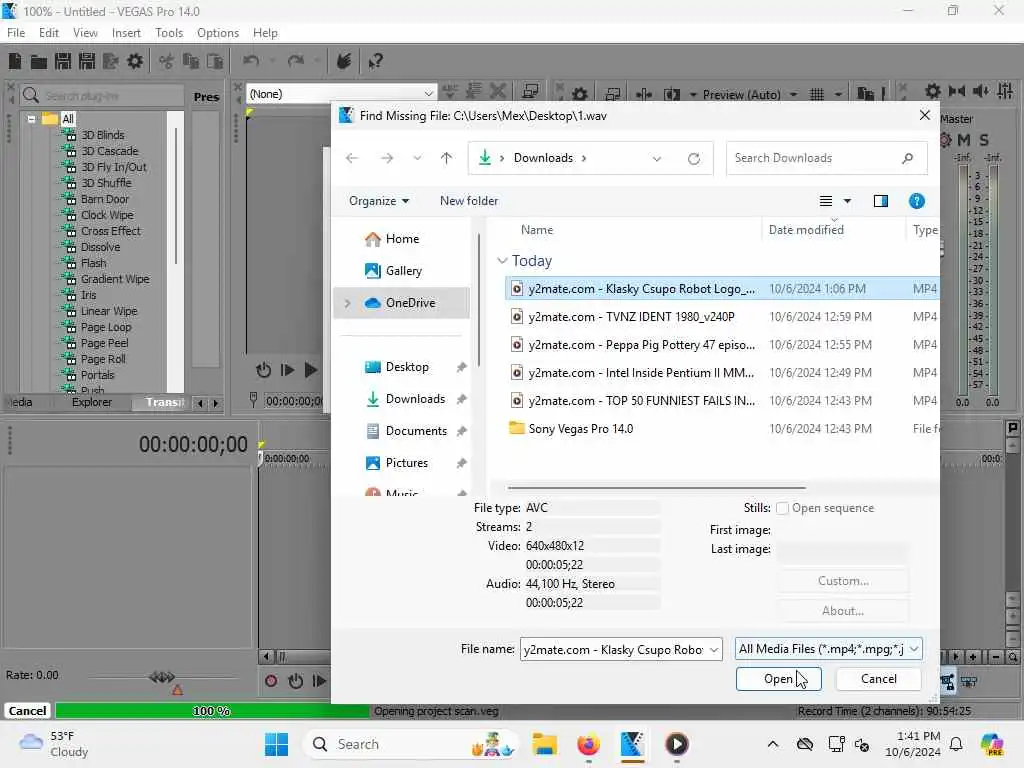Viewport: 1024px width, 768px height.
Task: Toggle Master bus Solo button
Action: [984, 140]
